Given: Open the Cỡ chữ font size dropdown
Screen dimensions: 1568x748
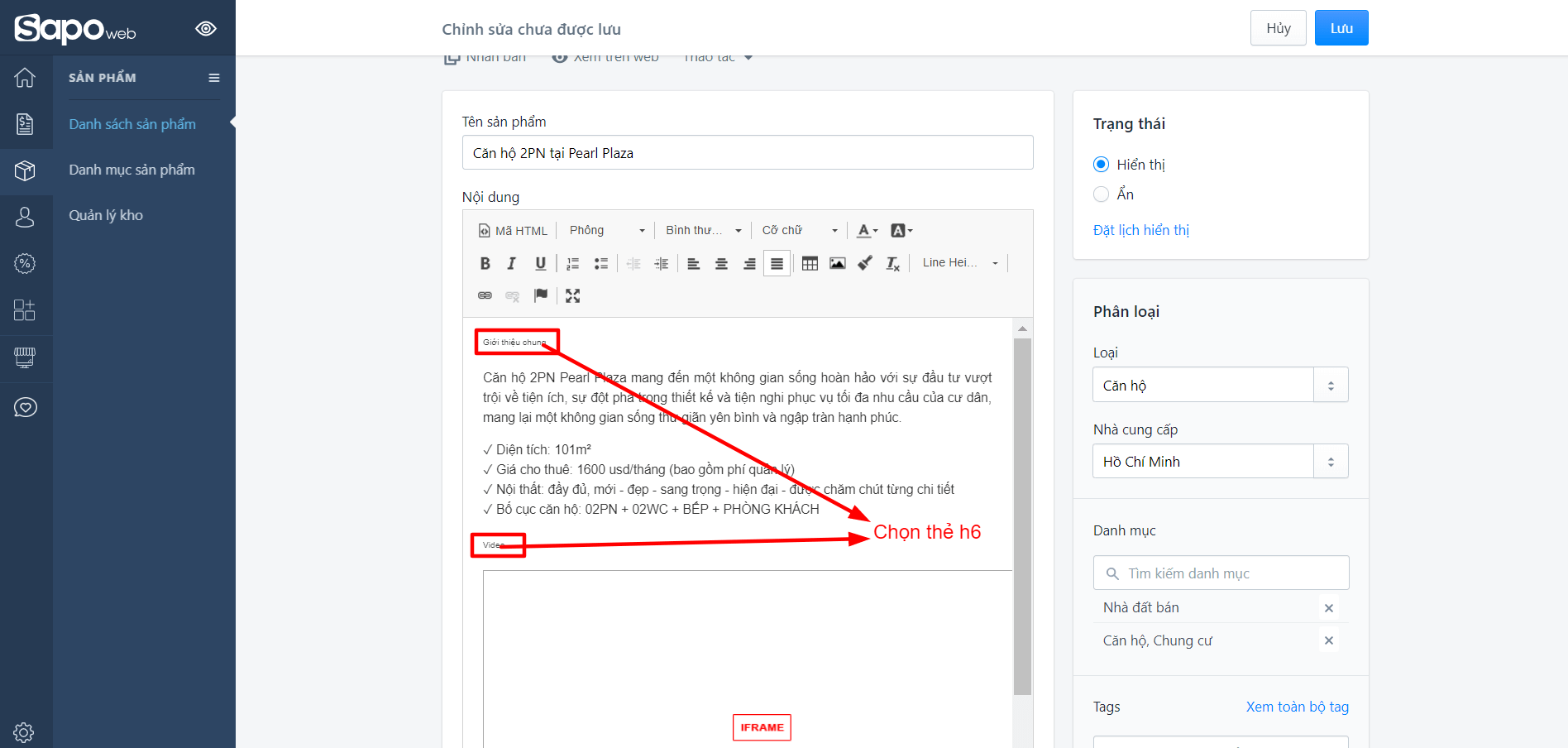Looking at the screenshot, I should 800,230.
